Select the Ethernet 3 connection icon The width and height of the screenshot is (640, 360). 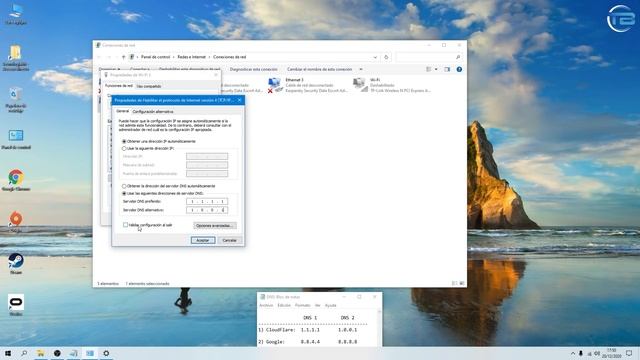pyautogui.click(x=275, y=85)
